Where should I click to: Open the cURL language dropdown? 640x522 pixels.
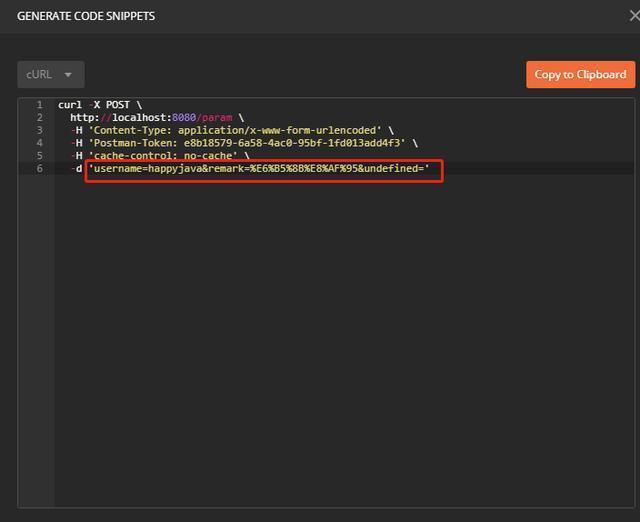(50, 74)
